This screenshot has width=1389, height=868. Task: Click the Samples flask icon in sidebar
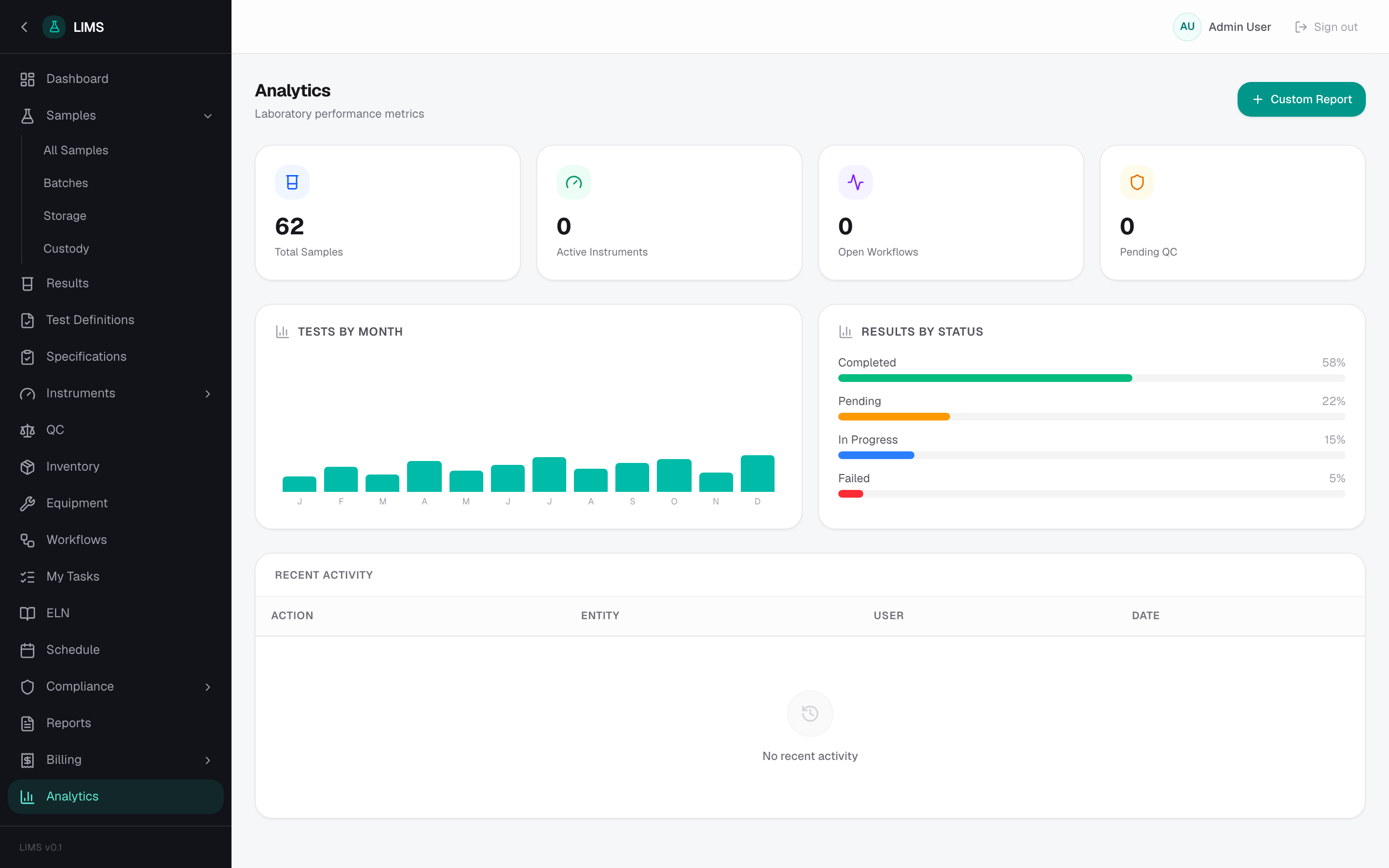[x=27, y=116]
